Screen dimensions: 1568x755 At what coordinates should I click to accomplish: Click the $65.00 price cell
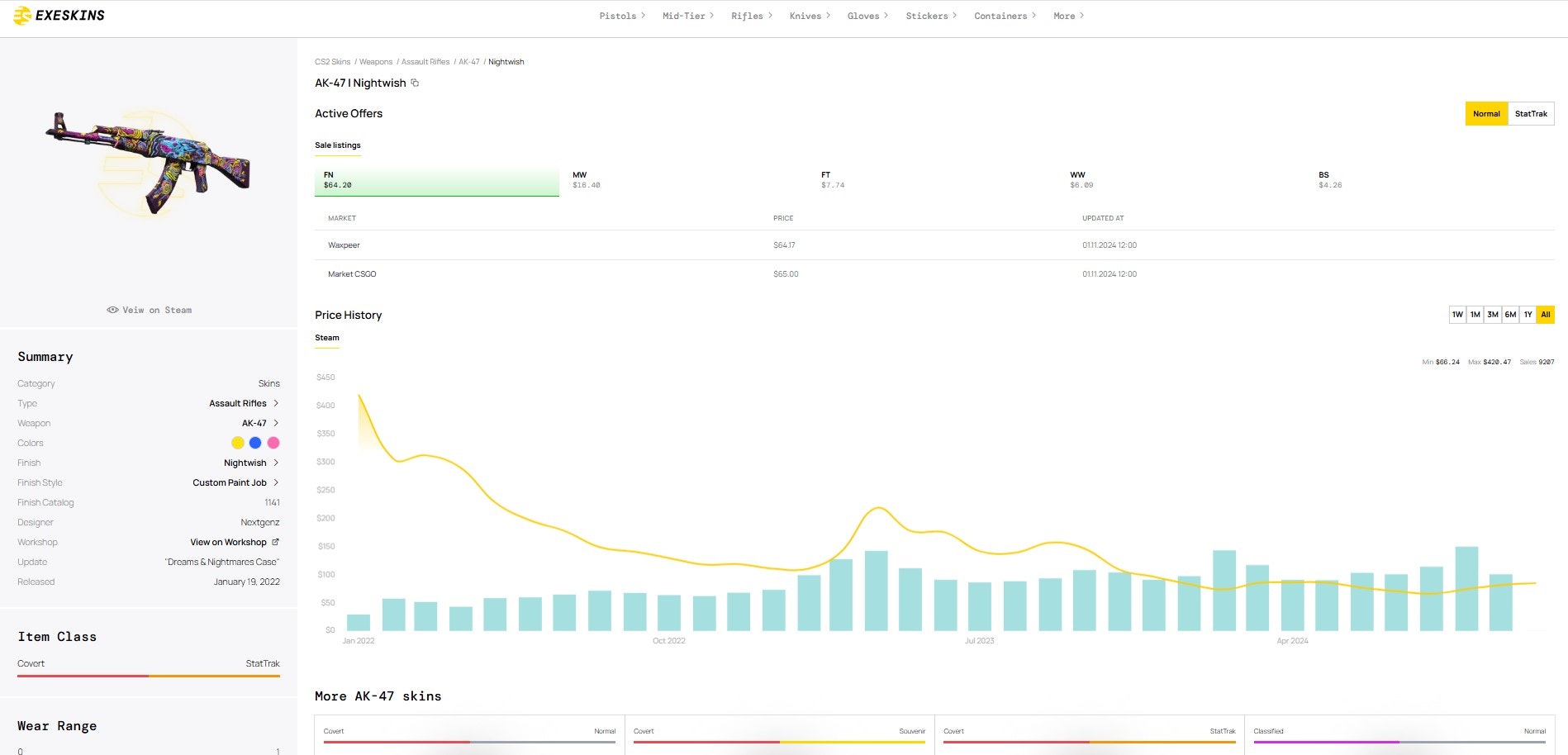click(786, 274)
